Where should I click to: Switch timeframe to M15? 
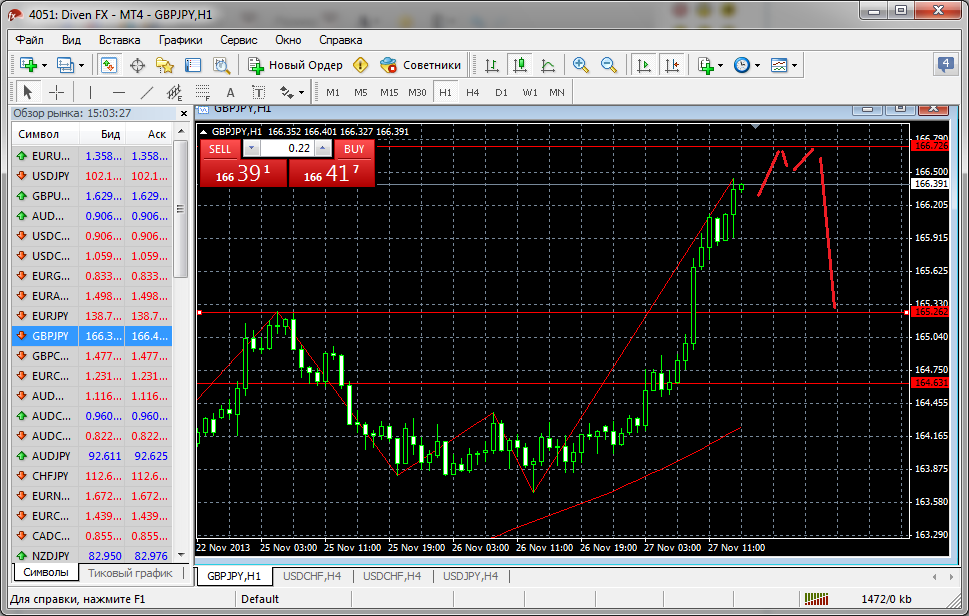click(389, 93)
